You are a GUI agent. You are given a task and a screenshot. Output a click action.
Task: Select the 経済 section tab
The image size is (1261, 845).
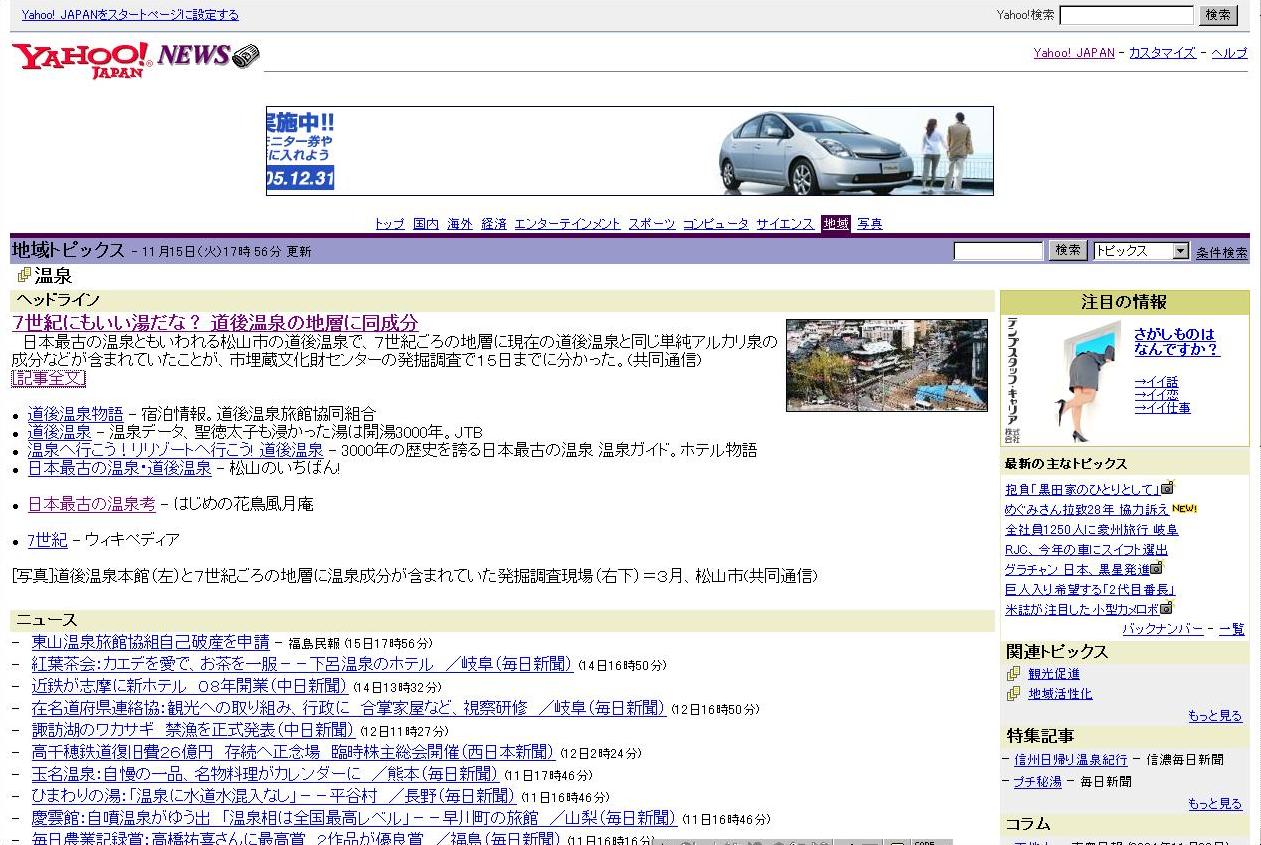494,224
